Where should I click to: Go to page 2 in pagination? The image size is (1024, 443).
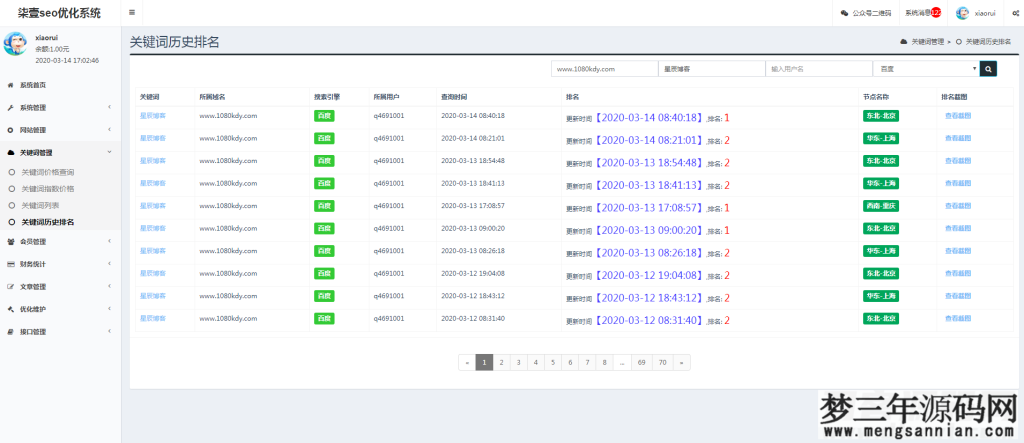pos(501,362)
